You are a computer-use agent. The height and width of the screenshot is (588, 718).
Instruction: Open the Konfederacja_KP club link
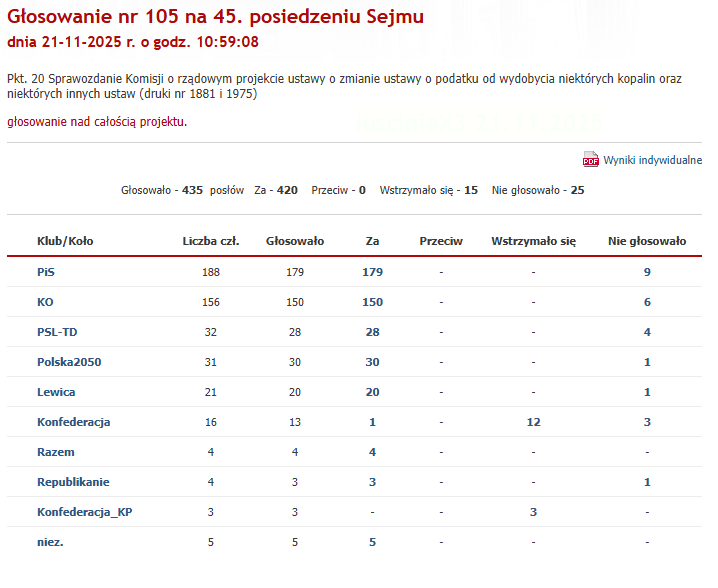tap(85, 512)
